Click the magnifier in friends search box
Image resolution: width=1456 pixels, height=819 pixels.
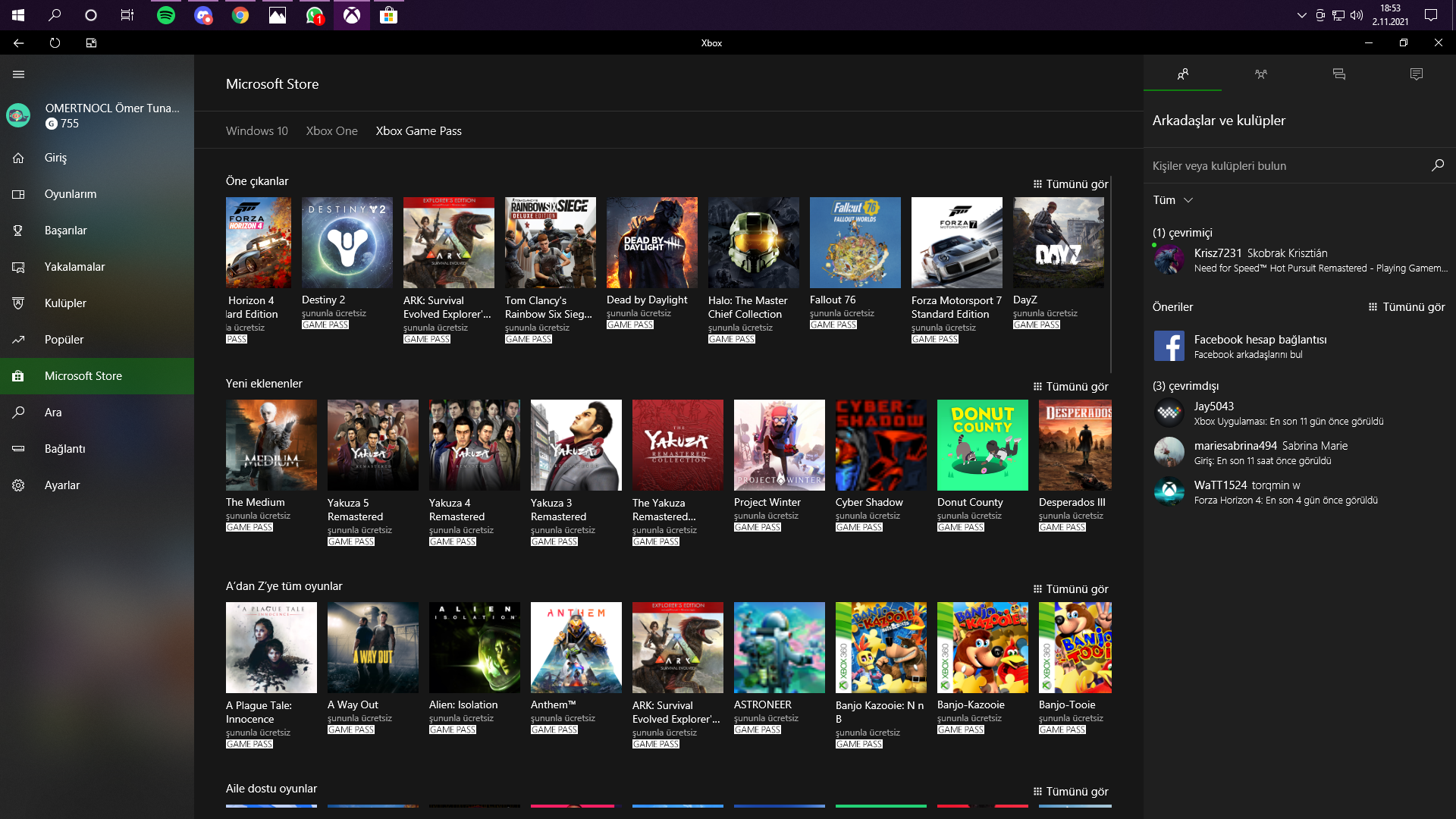[x=1437, y=165]
